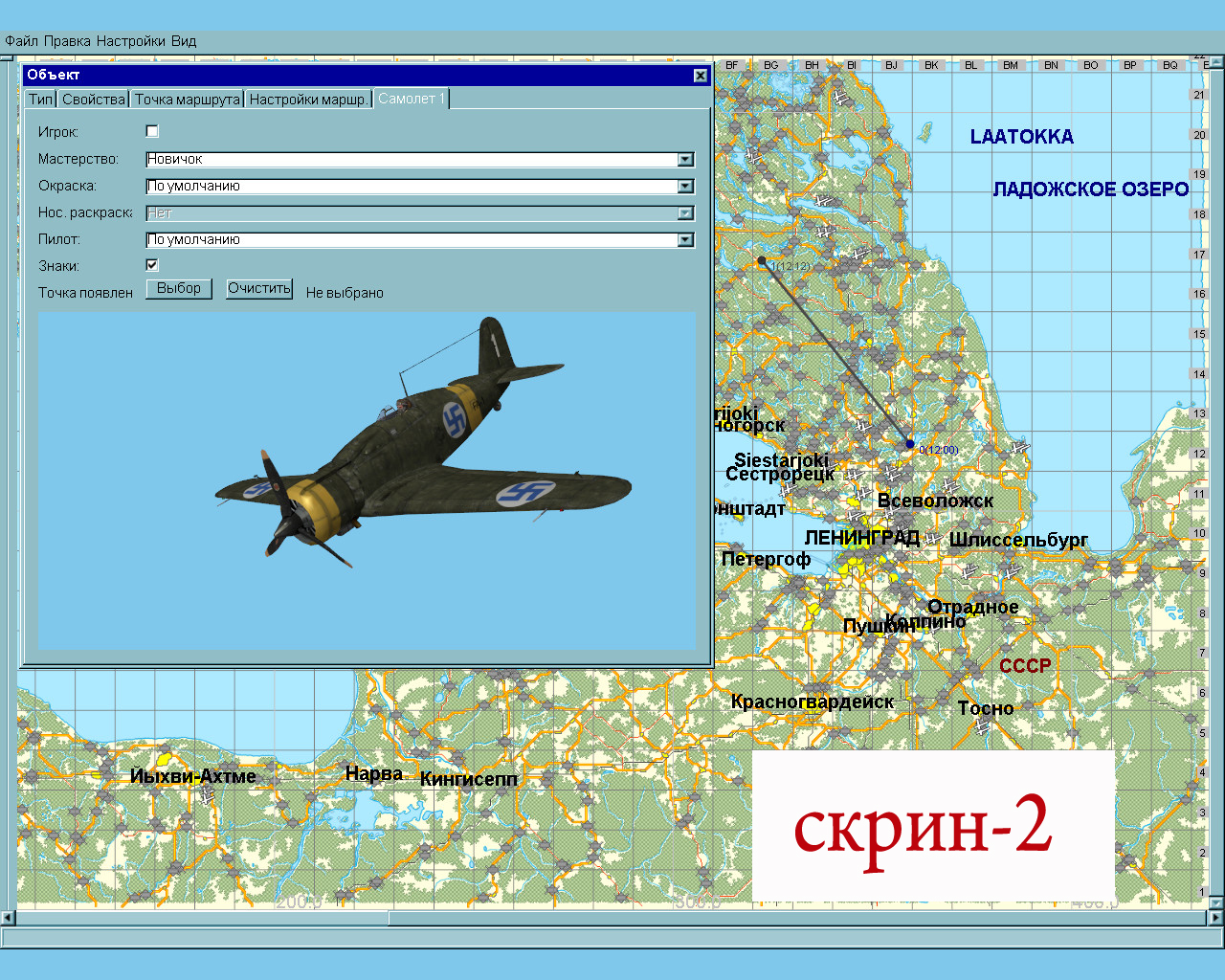Click row number 20 on map grid
The width and height of the screenshot is (1225, 980).
[1199, 135]
